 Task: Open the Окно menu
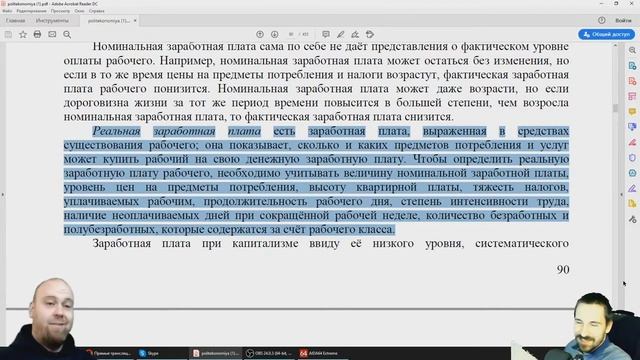(80, 11)
